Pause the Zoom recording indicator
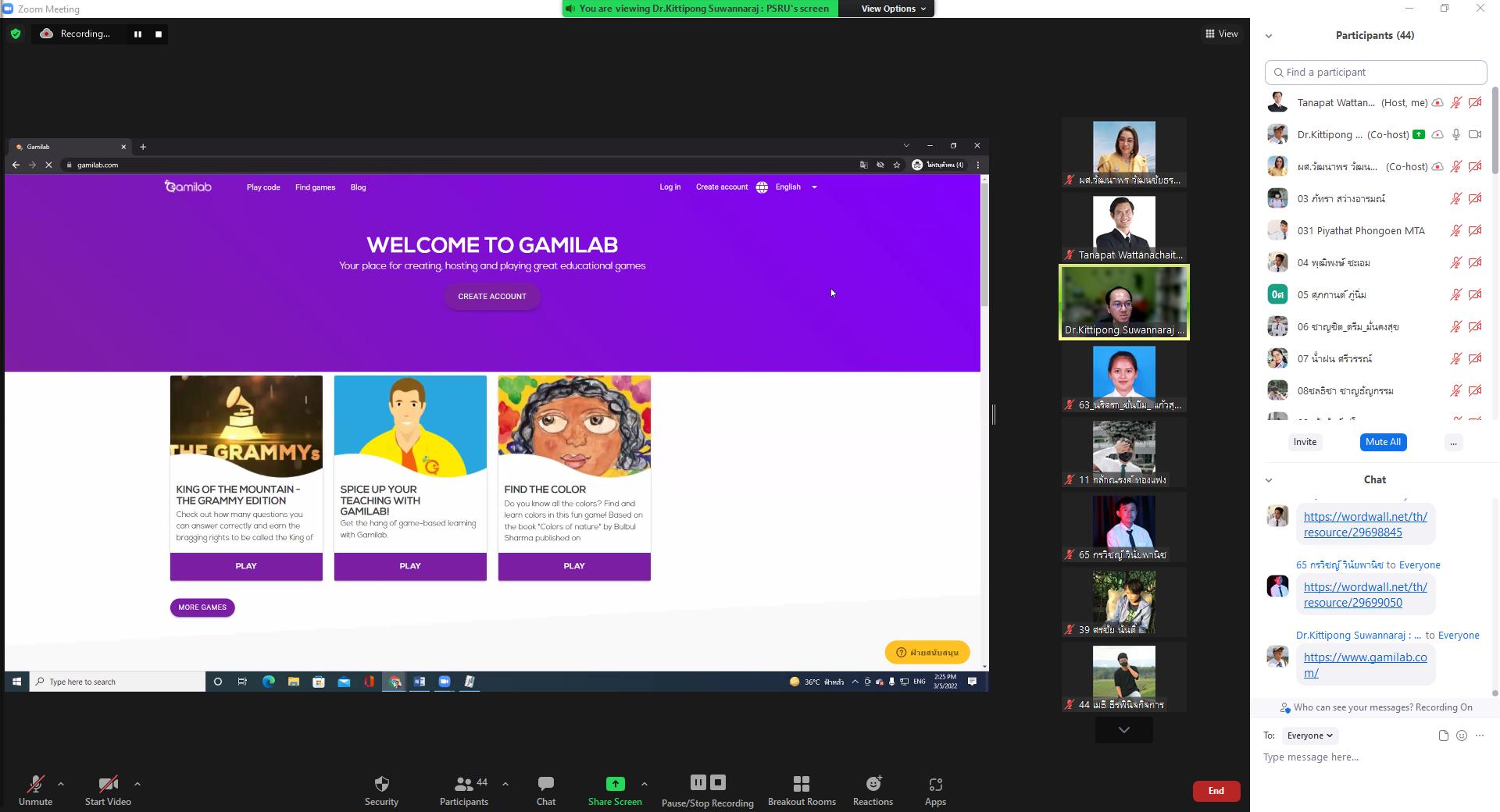This screenshot has height=812, width=1500. pos(137,34)
